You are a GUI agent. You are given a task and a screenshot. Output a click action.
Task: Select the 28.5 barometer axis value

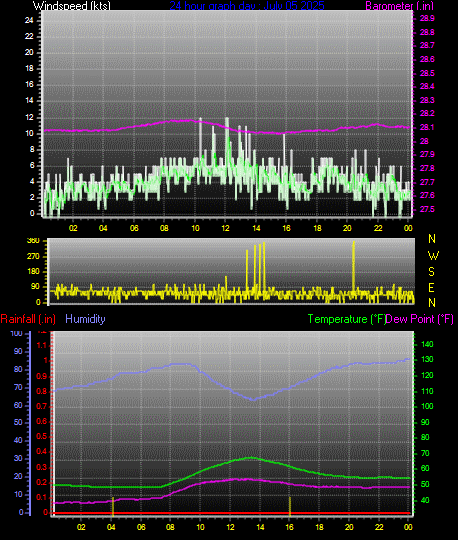pos(427,73)
